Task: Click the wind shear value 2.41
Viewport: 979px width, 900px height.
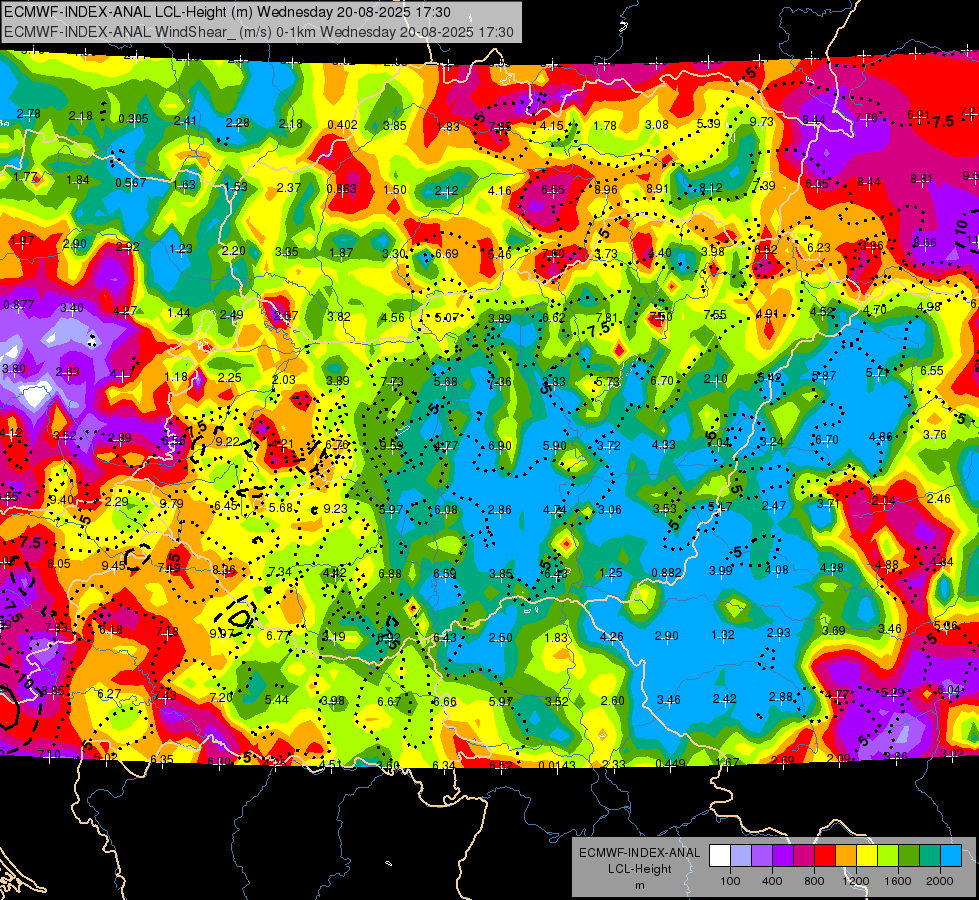Action: (185, 121)
